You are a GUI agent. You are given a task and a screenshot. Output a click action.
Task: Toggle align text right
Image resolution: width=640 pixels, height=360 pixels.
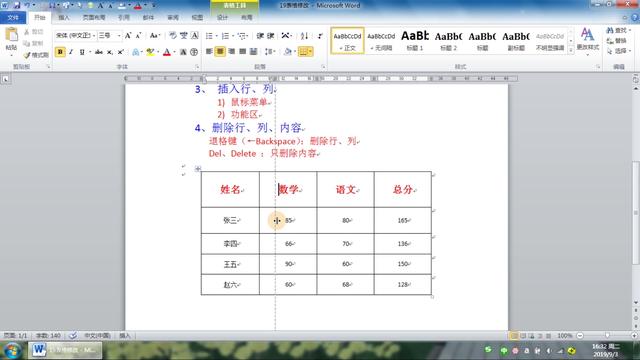tap(231, 51)
